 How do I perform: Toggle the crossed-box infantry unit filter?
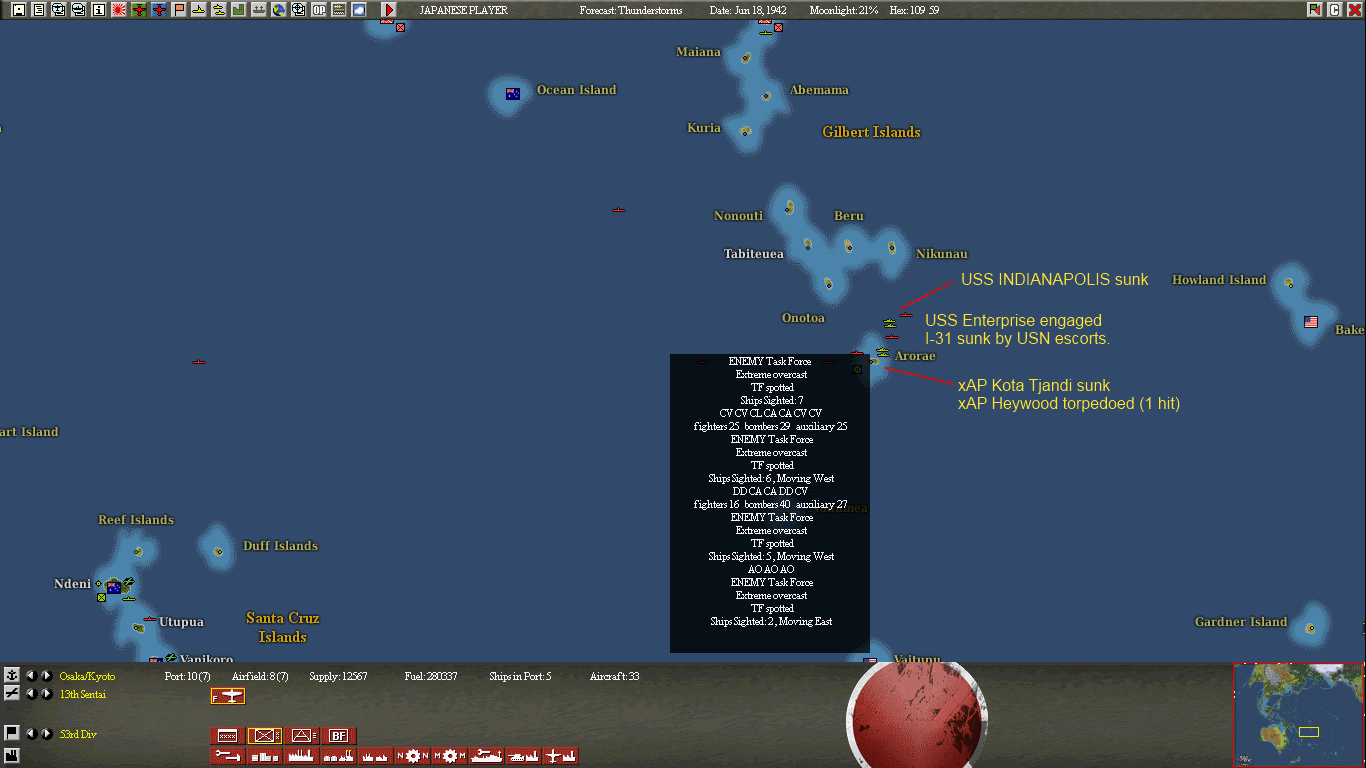coord(265,736)
